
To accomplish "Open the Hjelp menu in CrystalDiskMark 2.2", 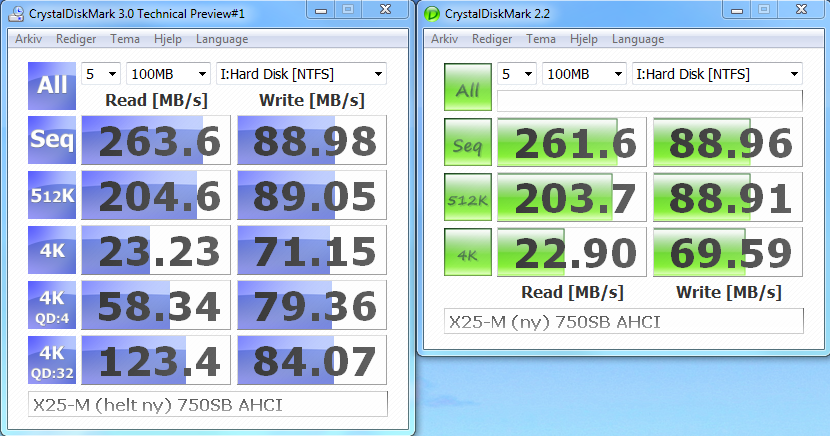I will 584,39.
